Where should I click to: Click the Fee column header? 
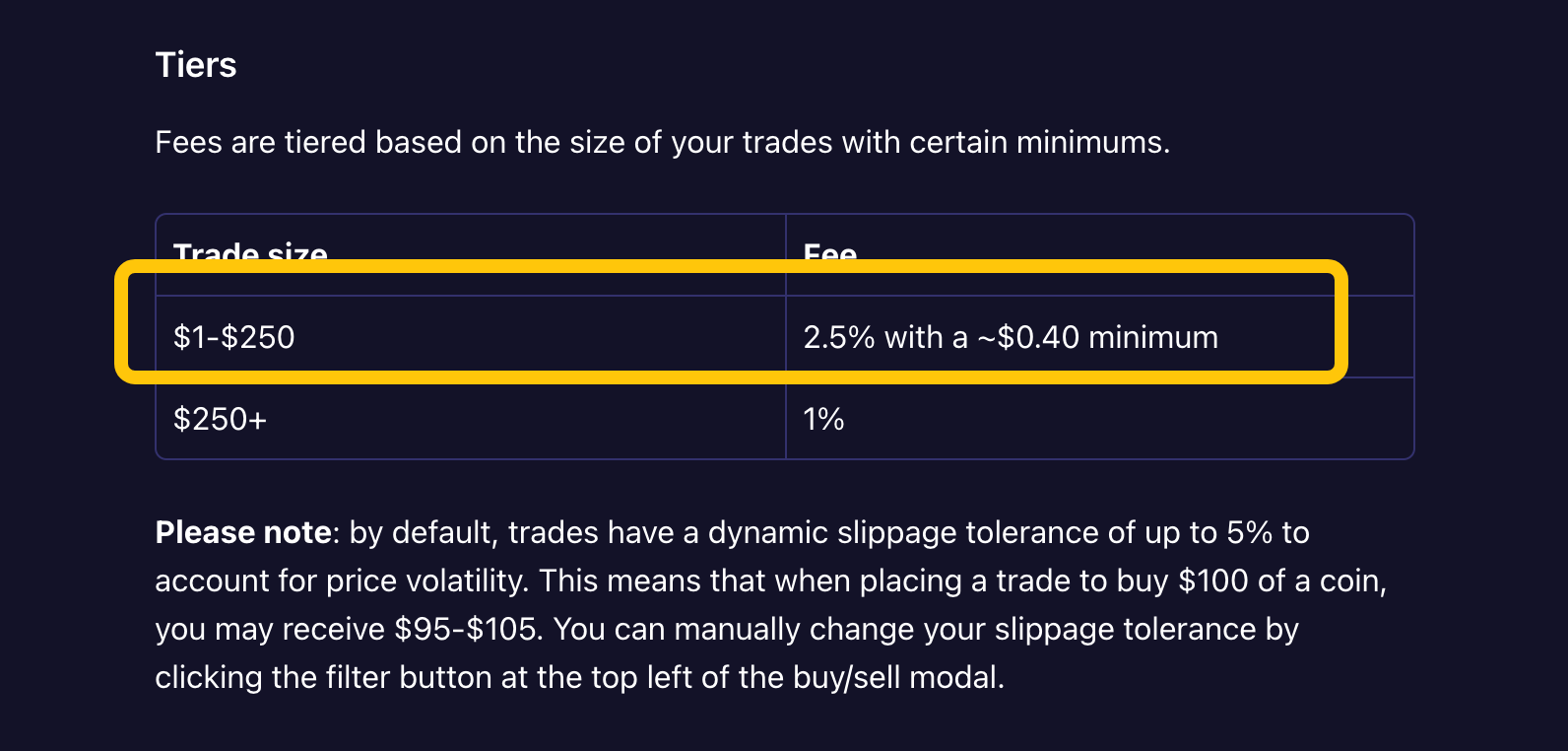click(829, 250)
